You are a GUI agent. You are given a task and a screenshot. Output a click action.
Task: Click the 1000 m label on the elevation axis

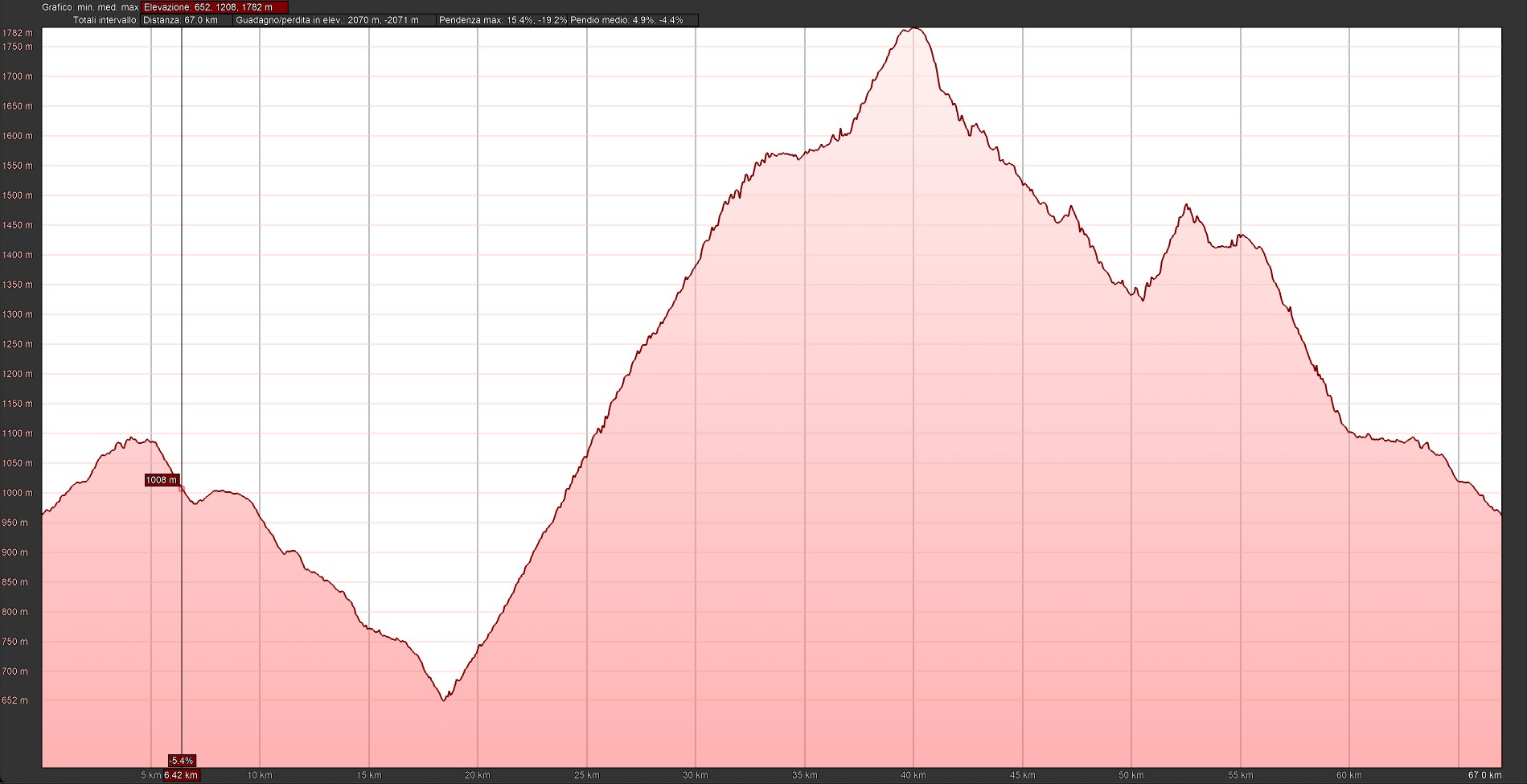pyautogui.click(x=18, y=493)
